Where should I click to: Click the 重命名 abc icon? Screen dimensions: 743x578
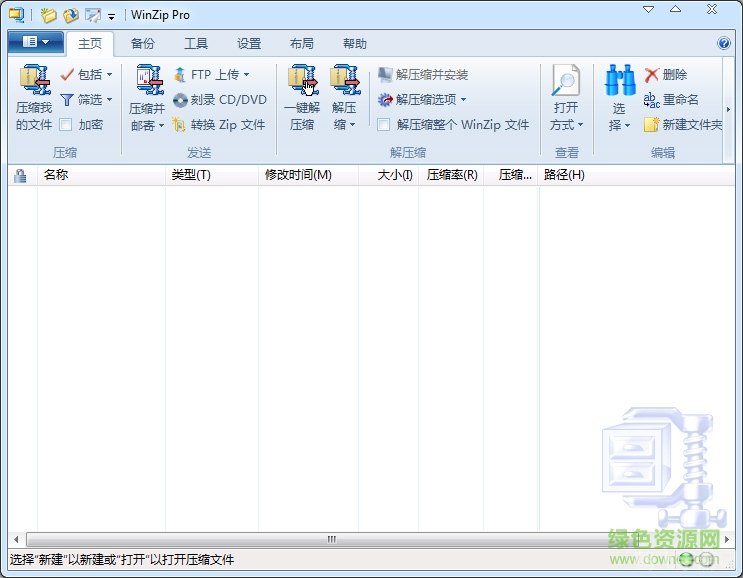click(652, 100)
